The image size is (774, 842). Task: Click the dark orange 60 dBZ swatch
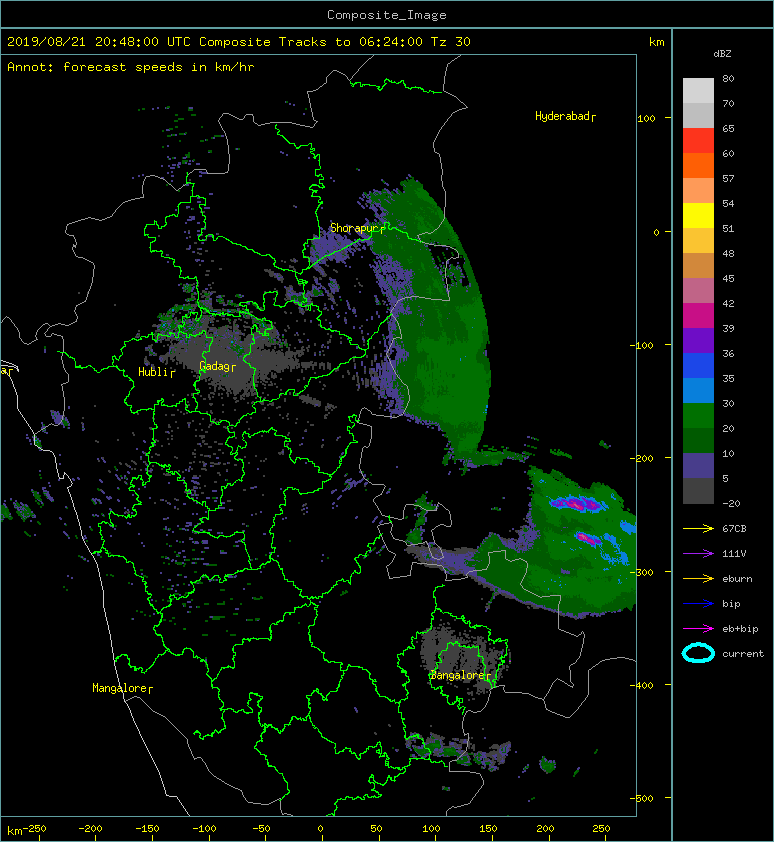coord(698,165)
